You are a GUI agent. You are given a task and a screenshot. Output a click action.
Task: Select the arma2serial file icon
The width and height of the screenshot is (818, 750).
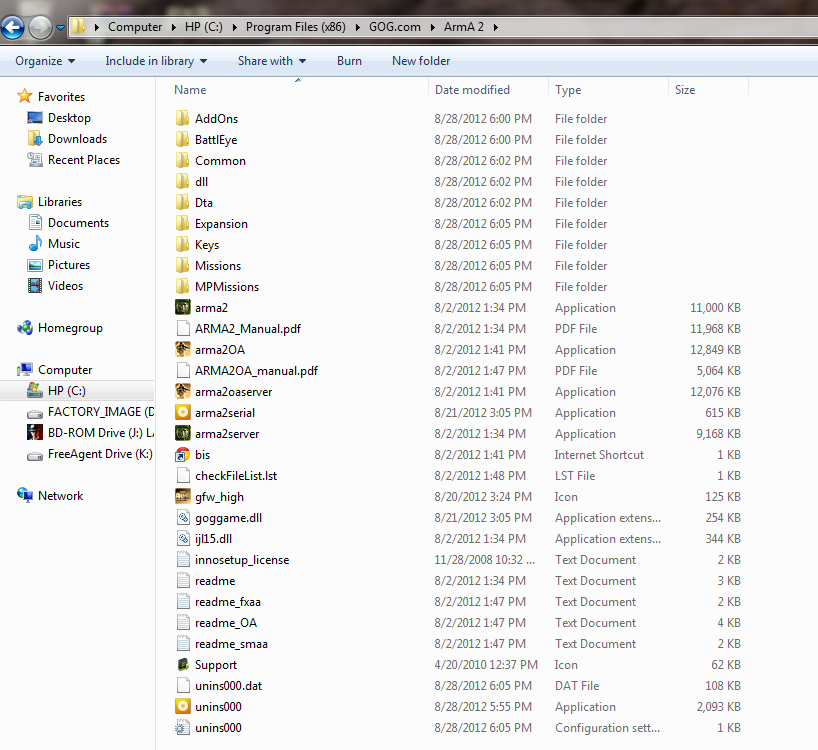183,413
